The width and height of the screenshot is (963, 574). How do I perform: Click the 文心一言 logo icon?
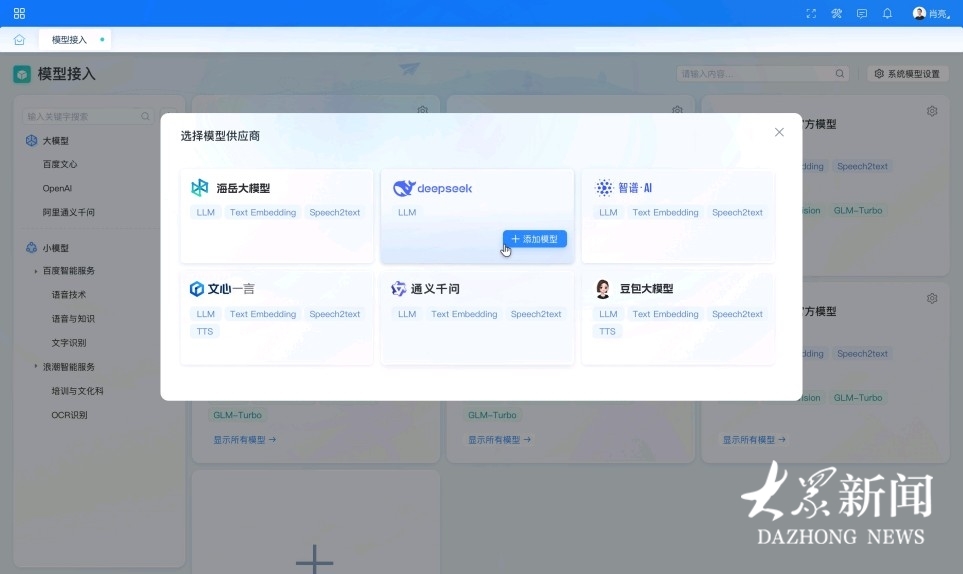197,289
